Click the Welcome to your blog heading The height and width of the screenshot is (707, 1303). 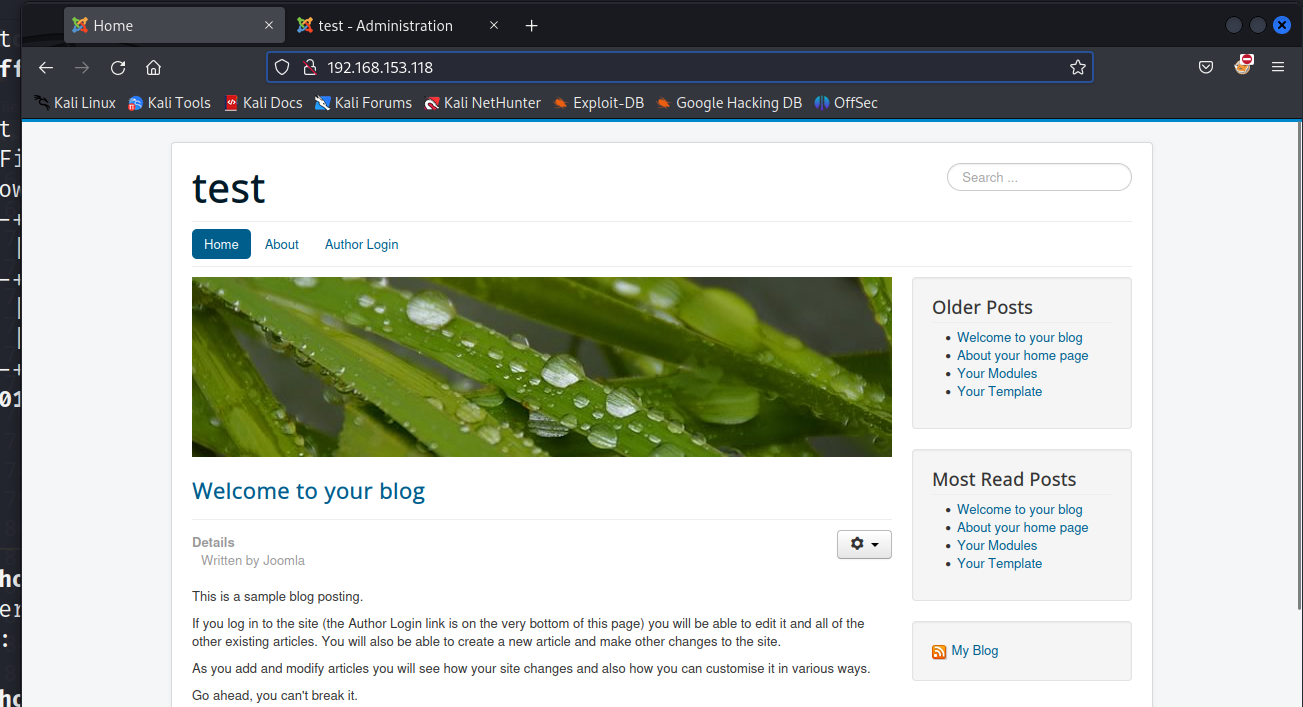pyautogui.click(x=308, y=491)
